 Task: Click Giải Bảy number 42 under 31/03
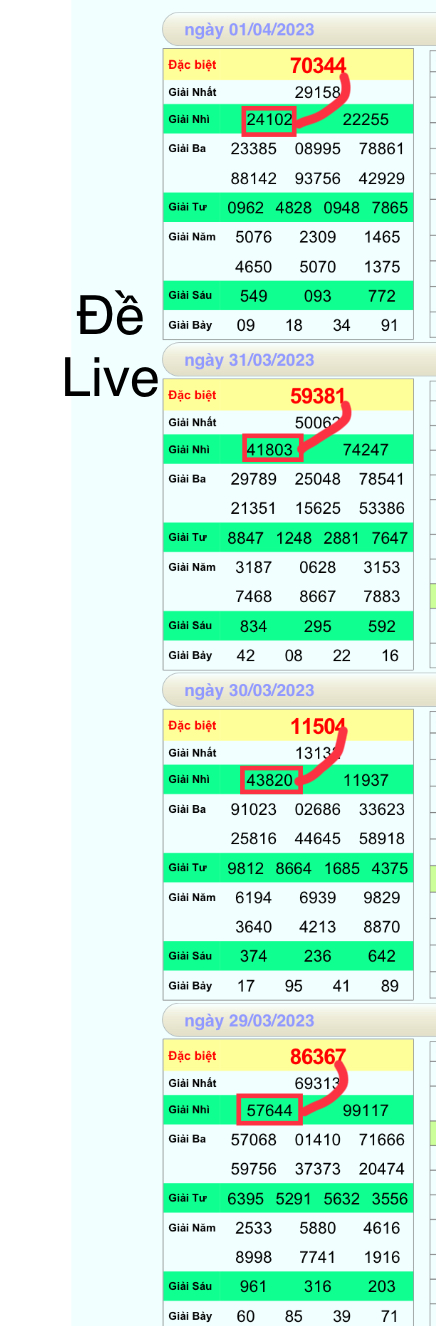click(245, 656)
